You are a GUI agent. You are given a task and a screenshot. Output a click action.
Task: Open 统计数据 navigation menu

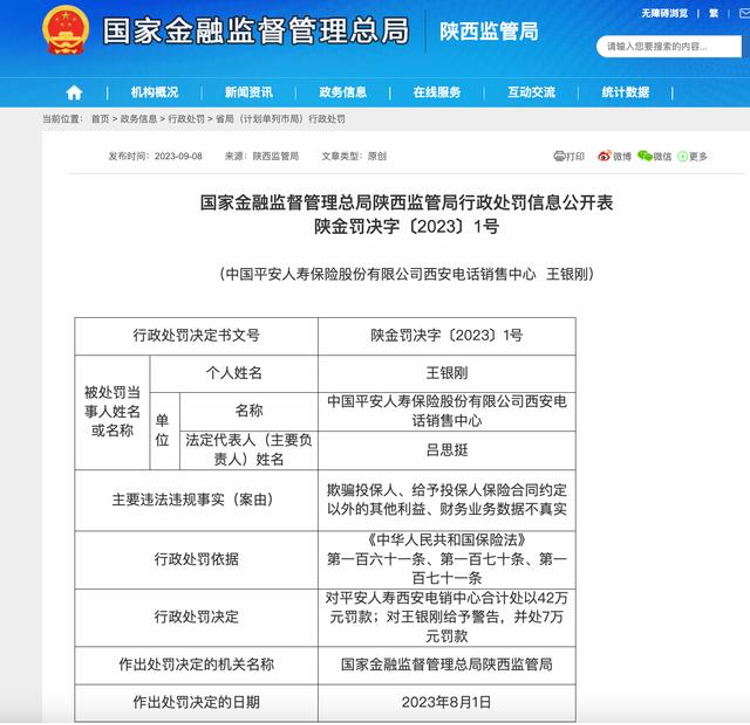pos(626,92)
